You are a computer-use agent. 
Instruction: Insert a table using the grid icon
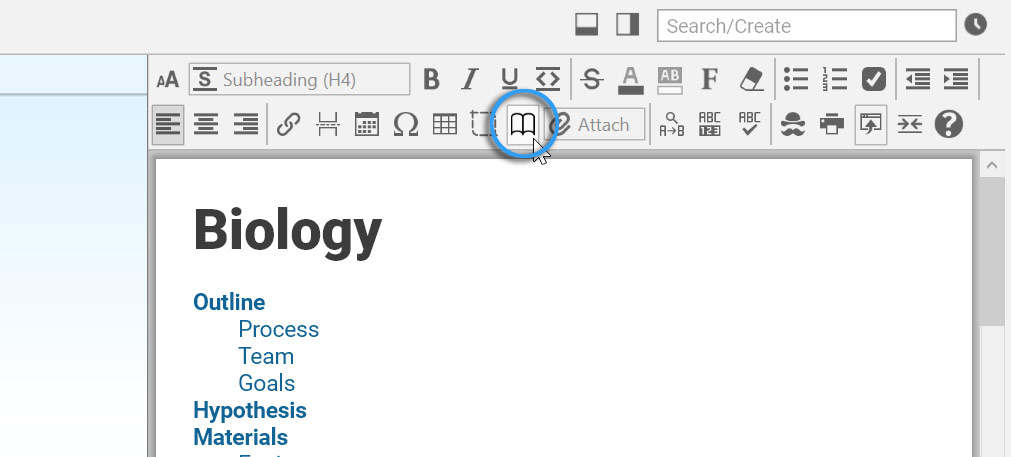445,125
